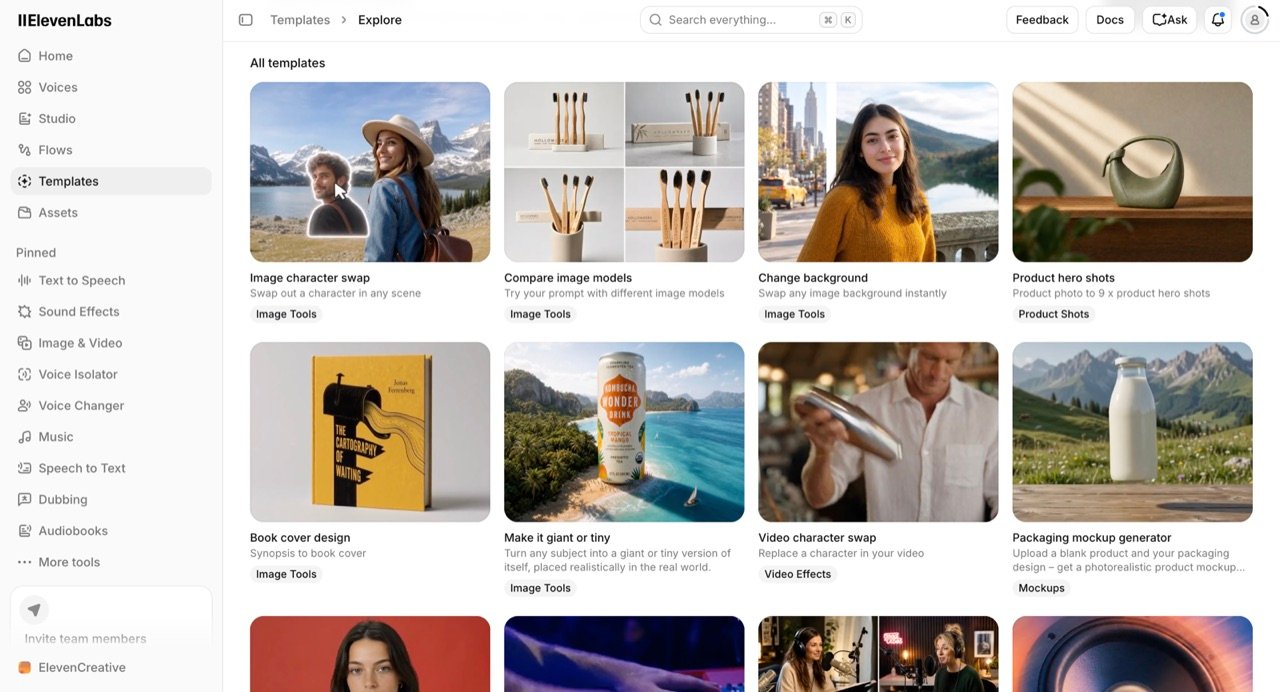
Task: Open Flows in the sidebar
Action: point(111,150)
